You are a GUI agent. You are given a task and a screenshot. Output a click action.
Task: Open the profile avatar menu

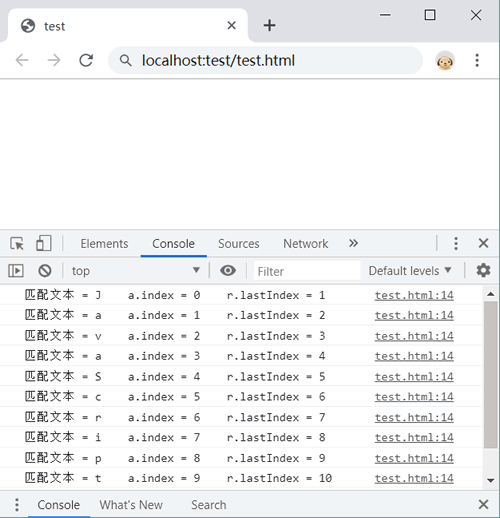pos(445,61)
